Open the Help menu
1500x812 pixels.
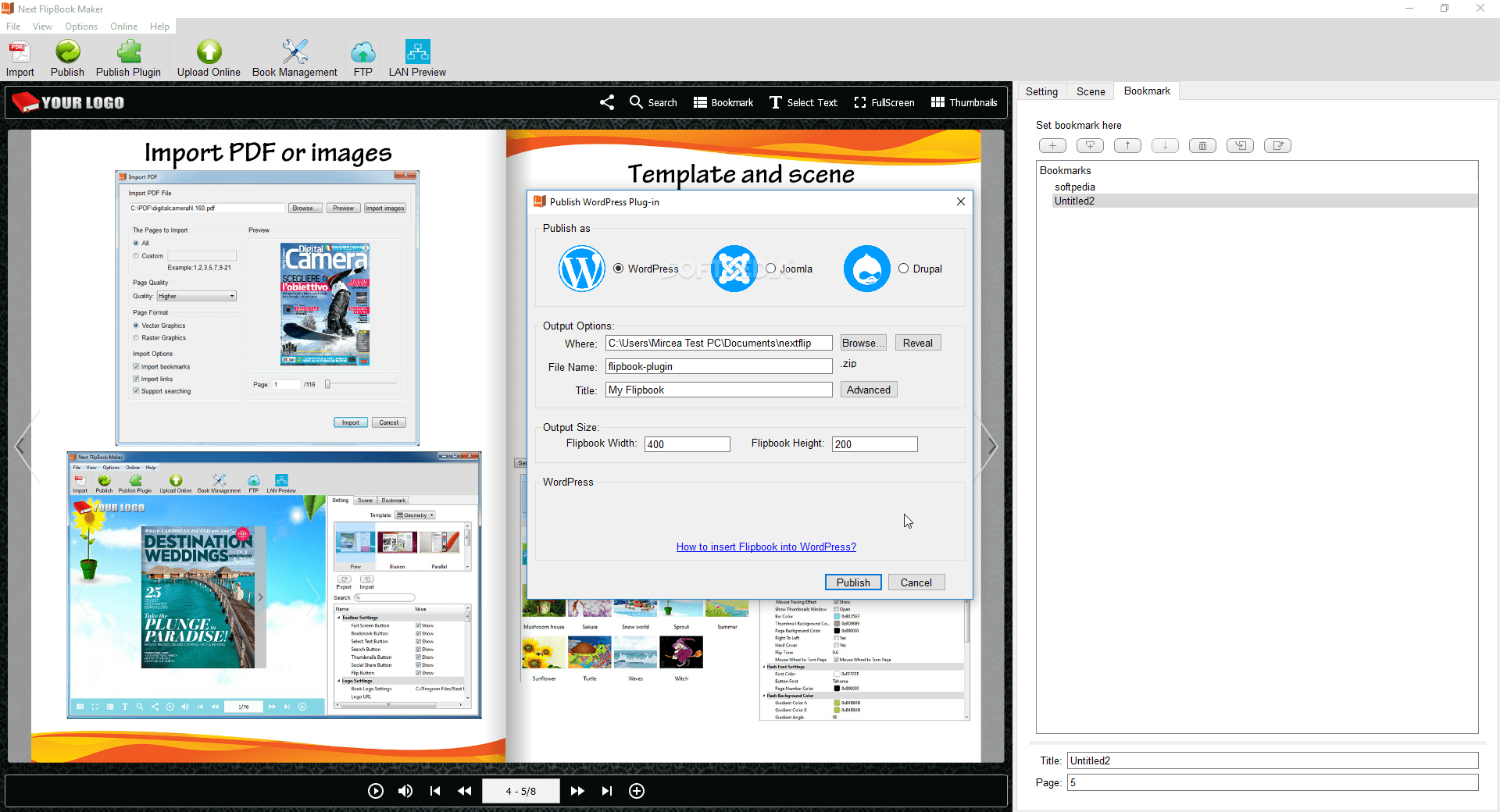click(159, 27)
